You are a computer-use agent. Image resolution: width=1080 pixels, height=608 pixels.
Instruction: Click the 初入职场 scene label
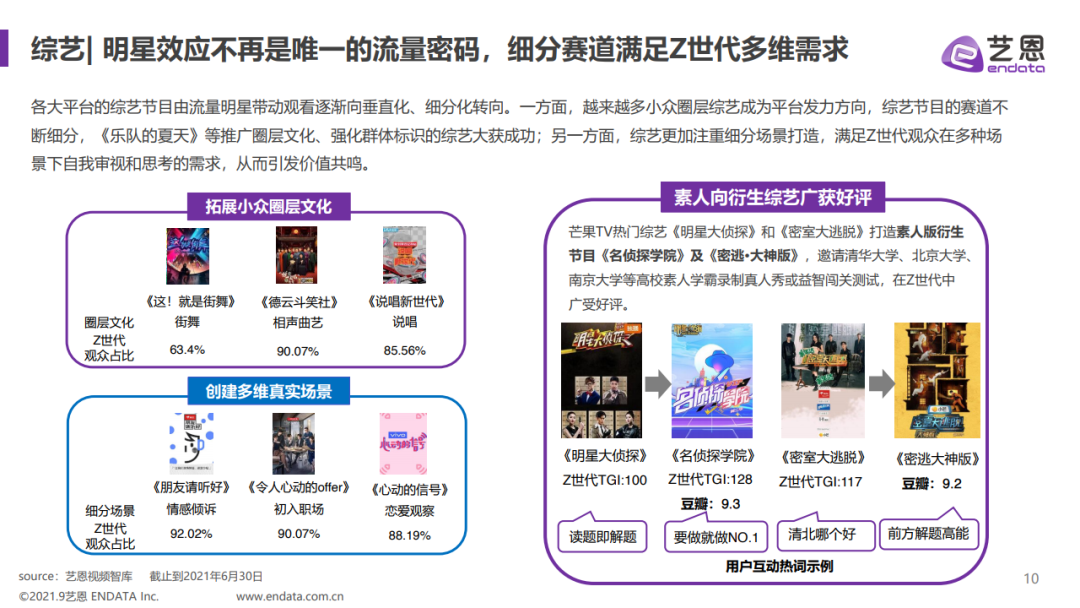coord(299,509)
